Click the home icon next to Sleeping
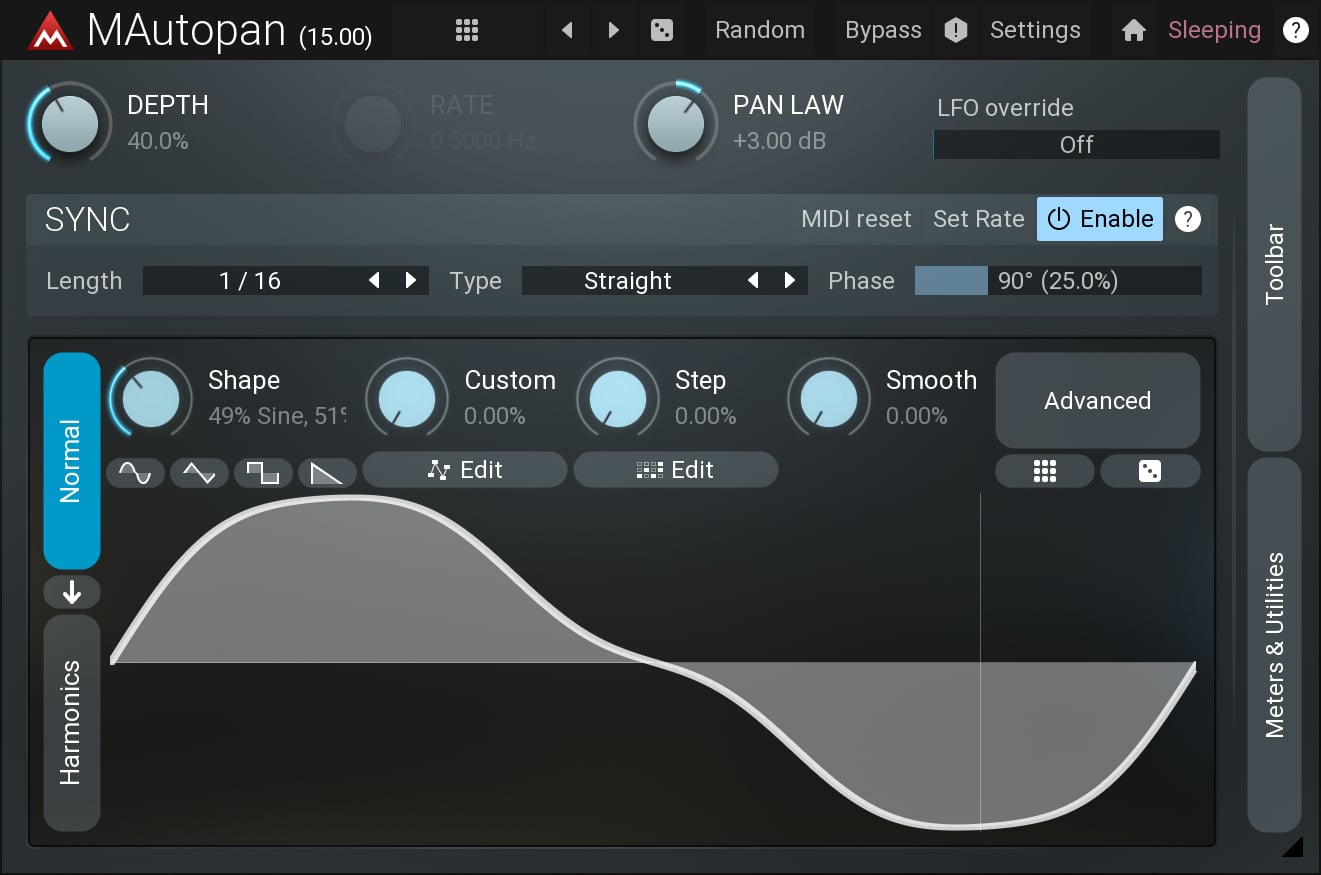The image size is (1321, 875). [1133, 30]
